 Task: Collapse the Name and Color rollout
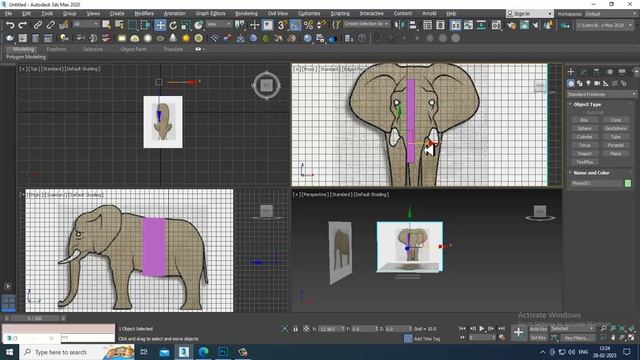point(591,173)
